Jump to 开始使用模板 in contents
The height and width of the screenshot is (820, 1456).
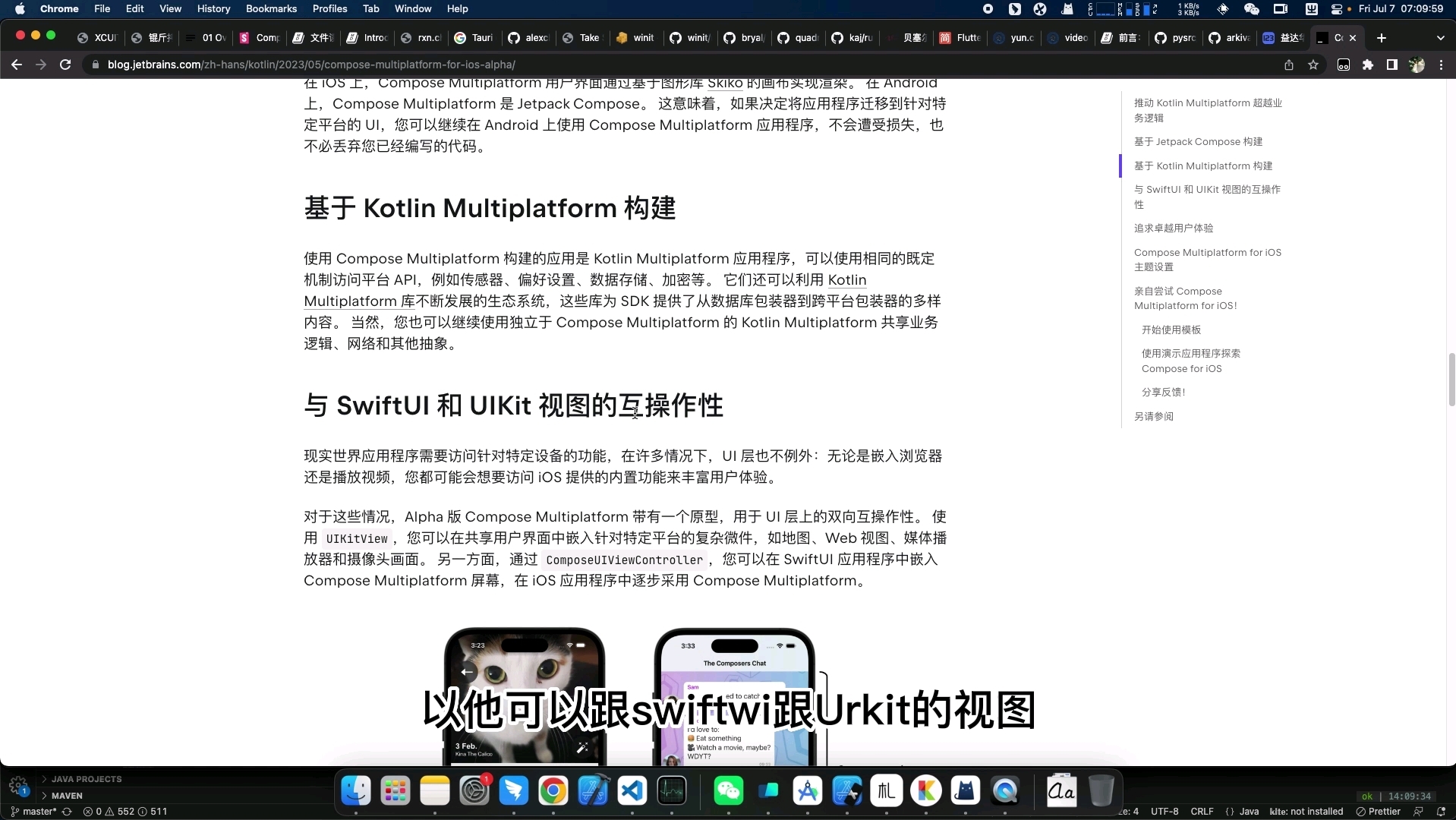(1171, 330)
